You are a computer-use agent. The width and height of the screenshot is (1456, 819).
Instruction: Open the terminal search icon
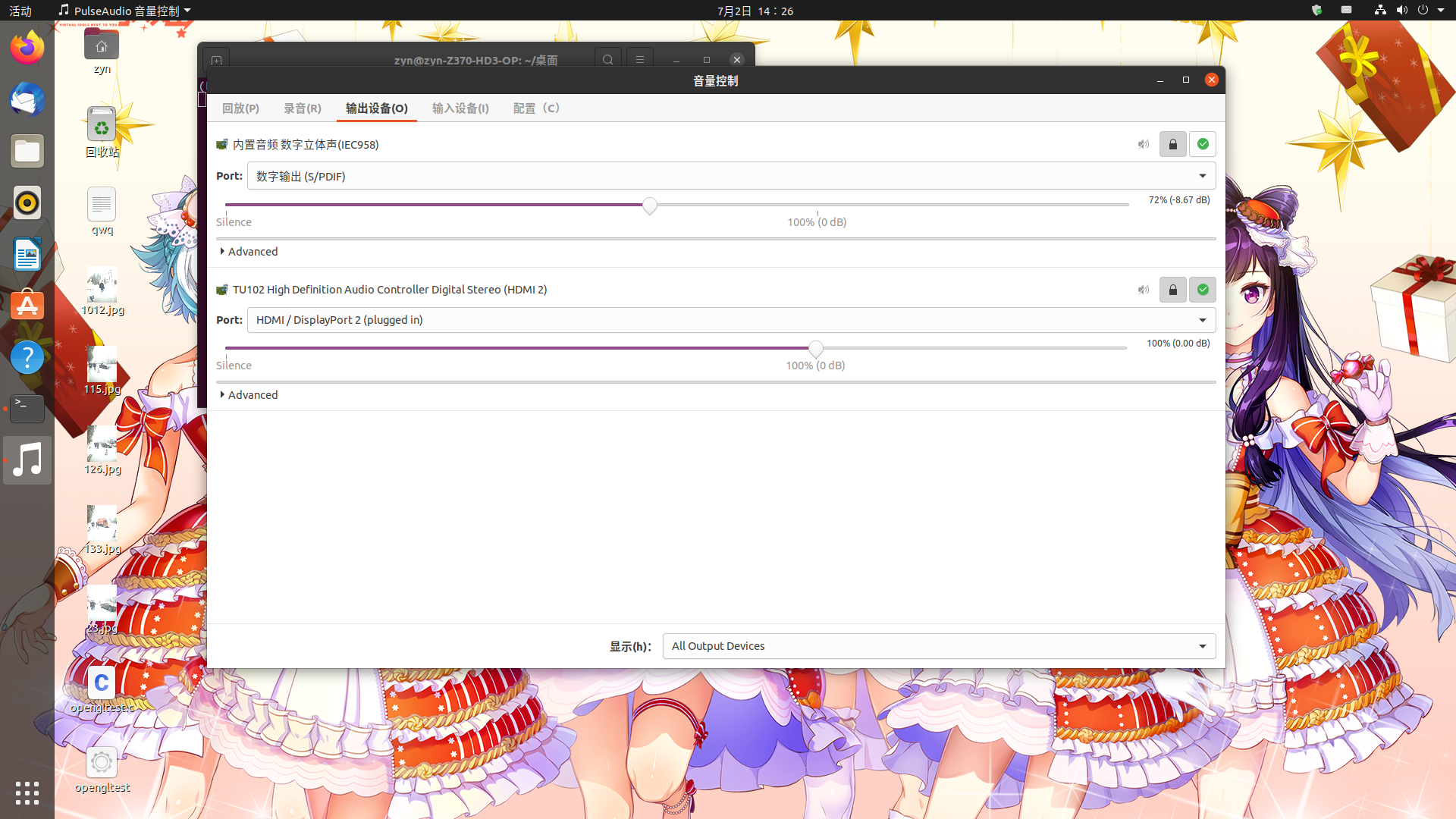[607, 60]
